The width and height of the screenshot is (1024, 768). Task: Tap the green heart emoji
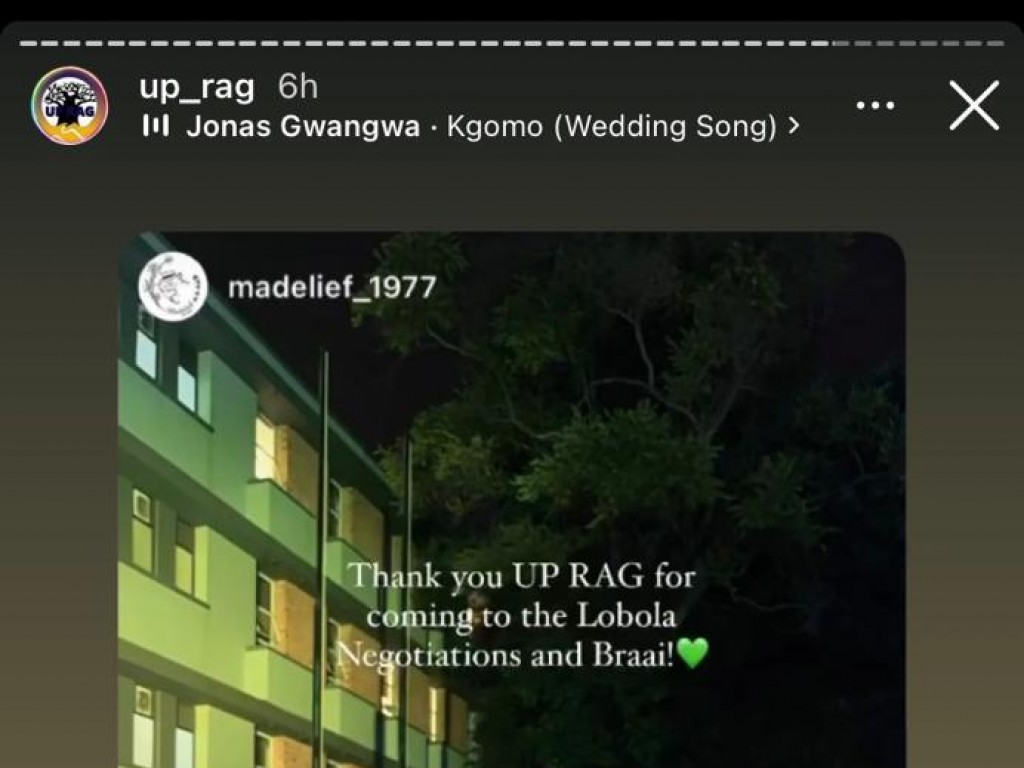point(693,653)
